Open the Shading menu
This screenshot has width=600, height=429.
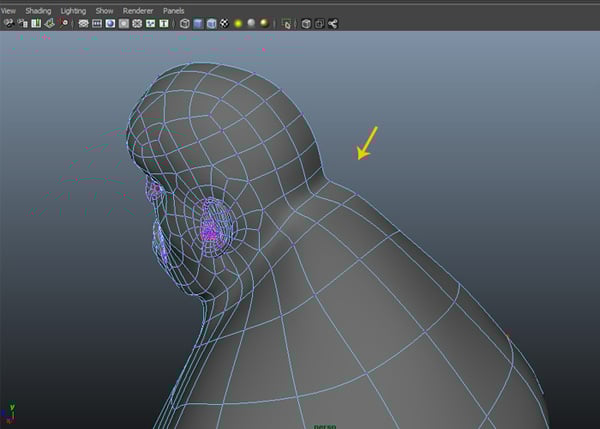[x=38, y=10]
